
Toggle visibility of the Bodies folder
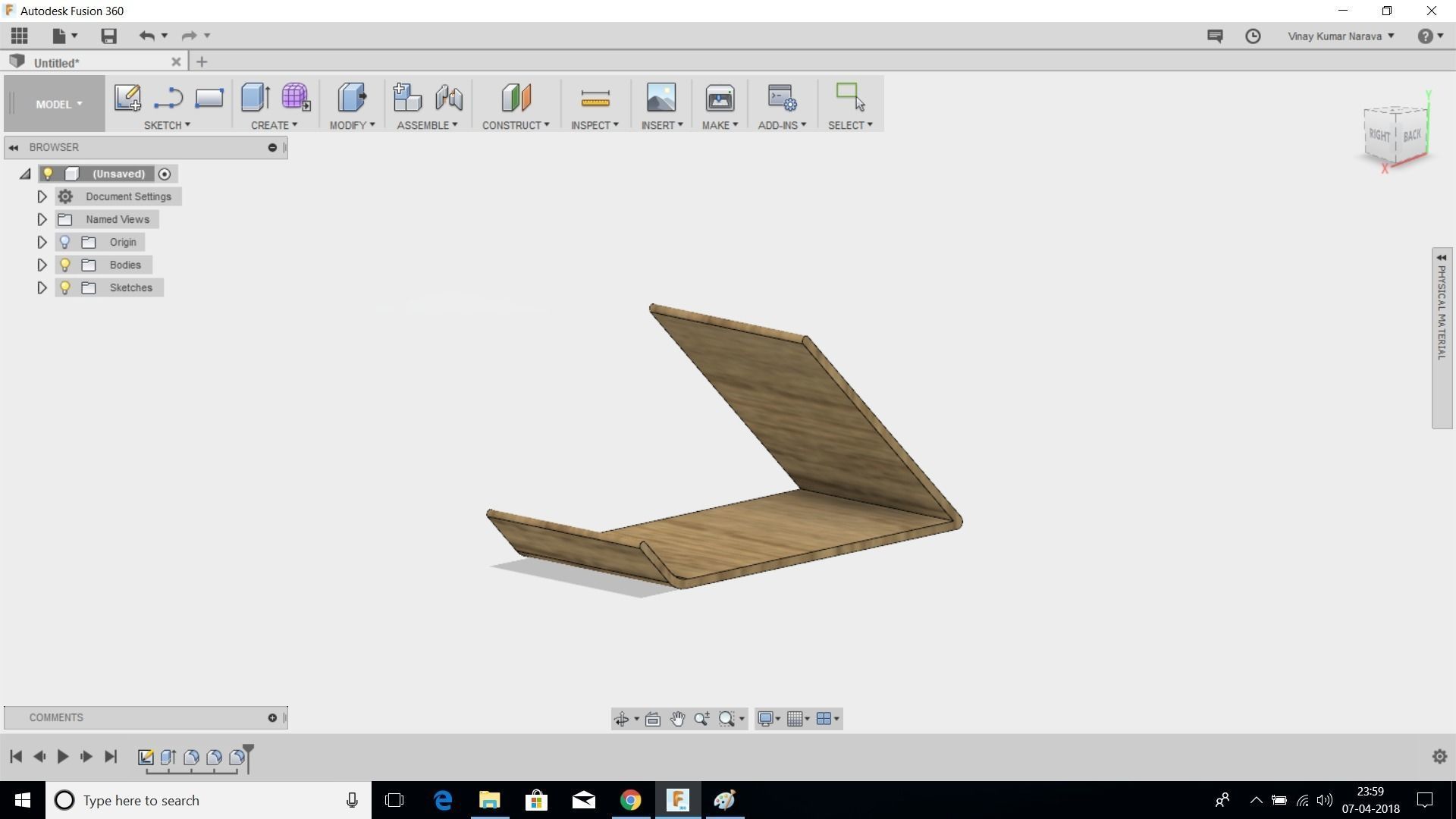tap(64, 265)
